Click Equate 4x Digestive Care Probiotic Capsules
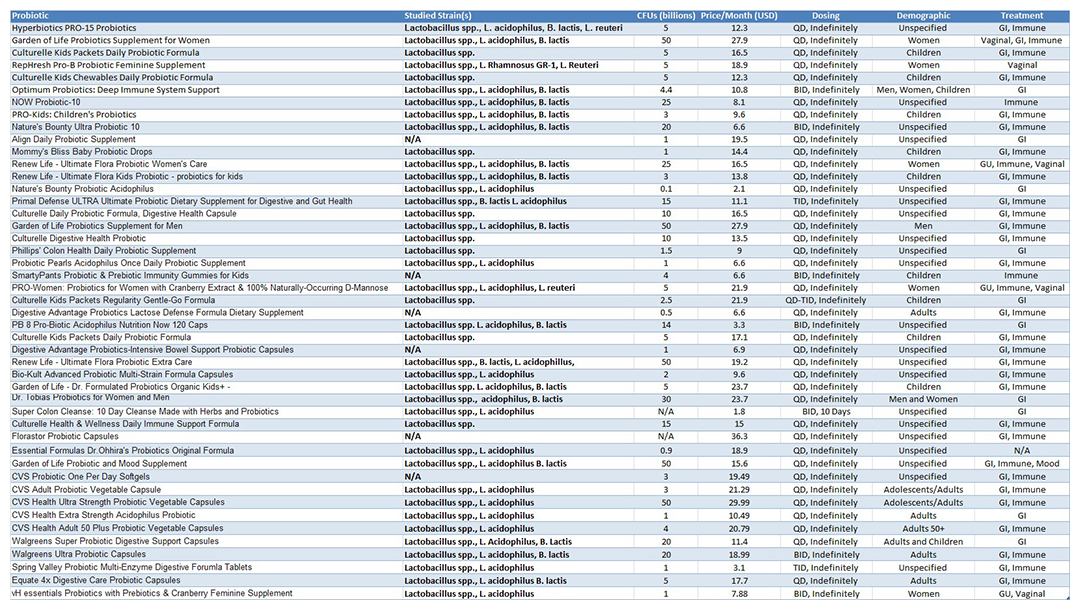The height and width of the screenshot is (610, 1080). point(96,581)
